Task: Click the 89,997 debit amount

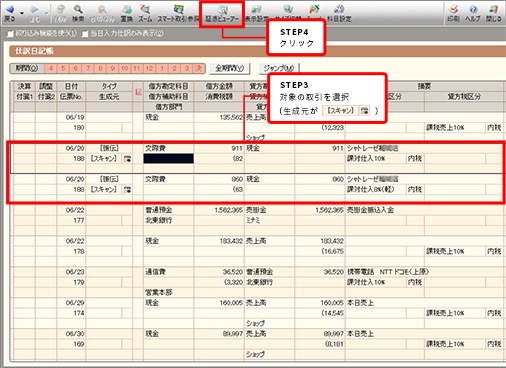Action: (x=233, y=334)
